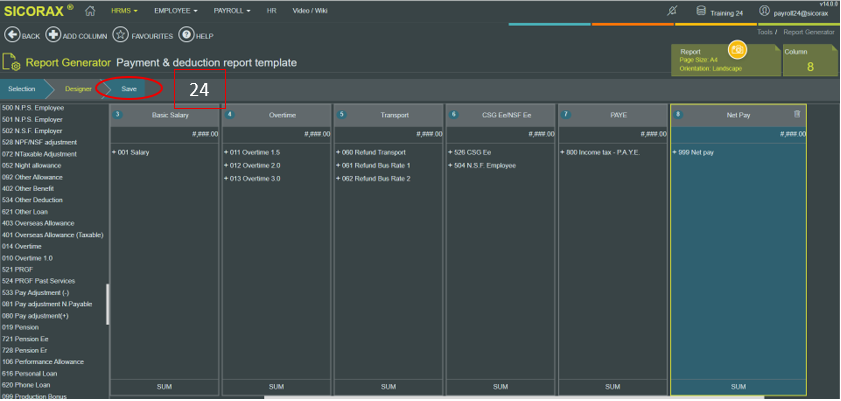The image size is (841, 401).
Task: Click 012 Overtime 2.0 item
Action: click(252, 165)
